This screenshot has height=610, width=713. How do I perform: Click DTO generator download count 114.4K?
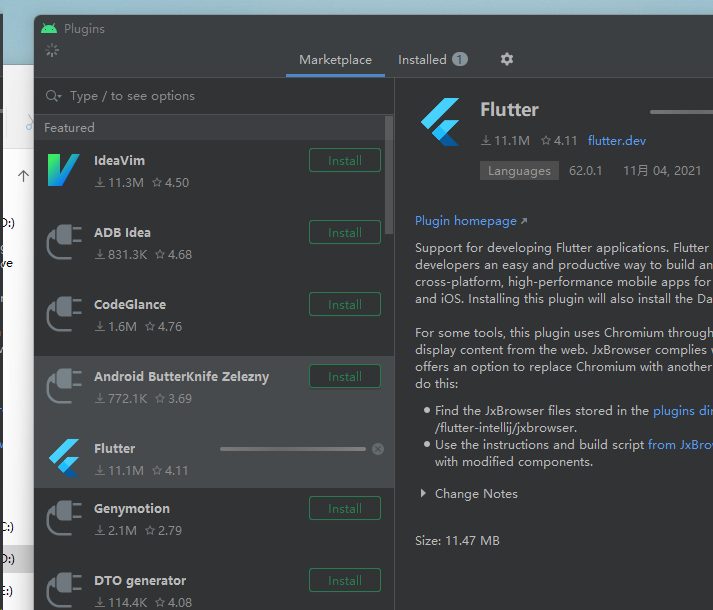click(121, 603)
